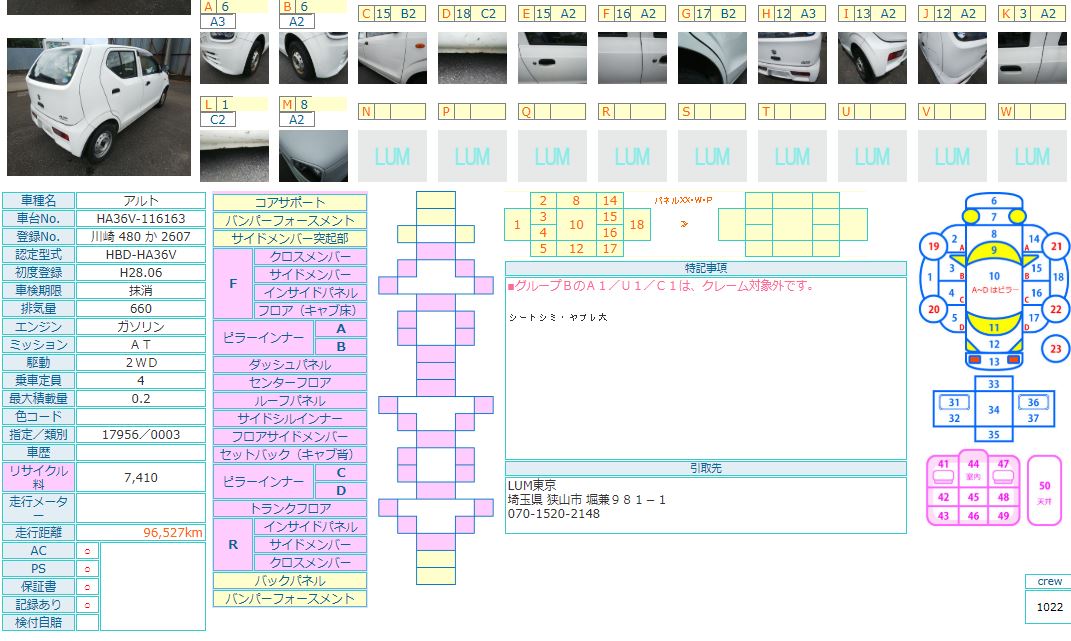Image resolution: width=1071 pixels, height=641 pixels.
Task: Select rear bumper zone 13 on diagram
Action: click(x=994, y=361)
